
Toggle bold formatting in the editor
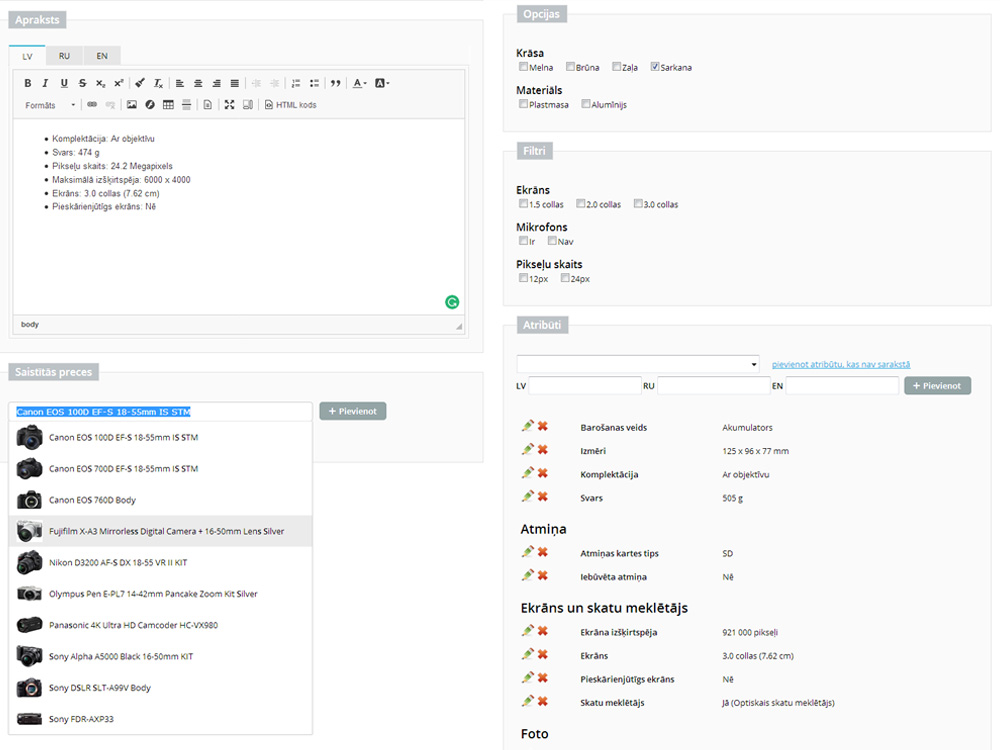pyautogui.click(x=28, y=83)
